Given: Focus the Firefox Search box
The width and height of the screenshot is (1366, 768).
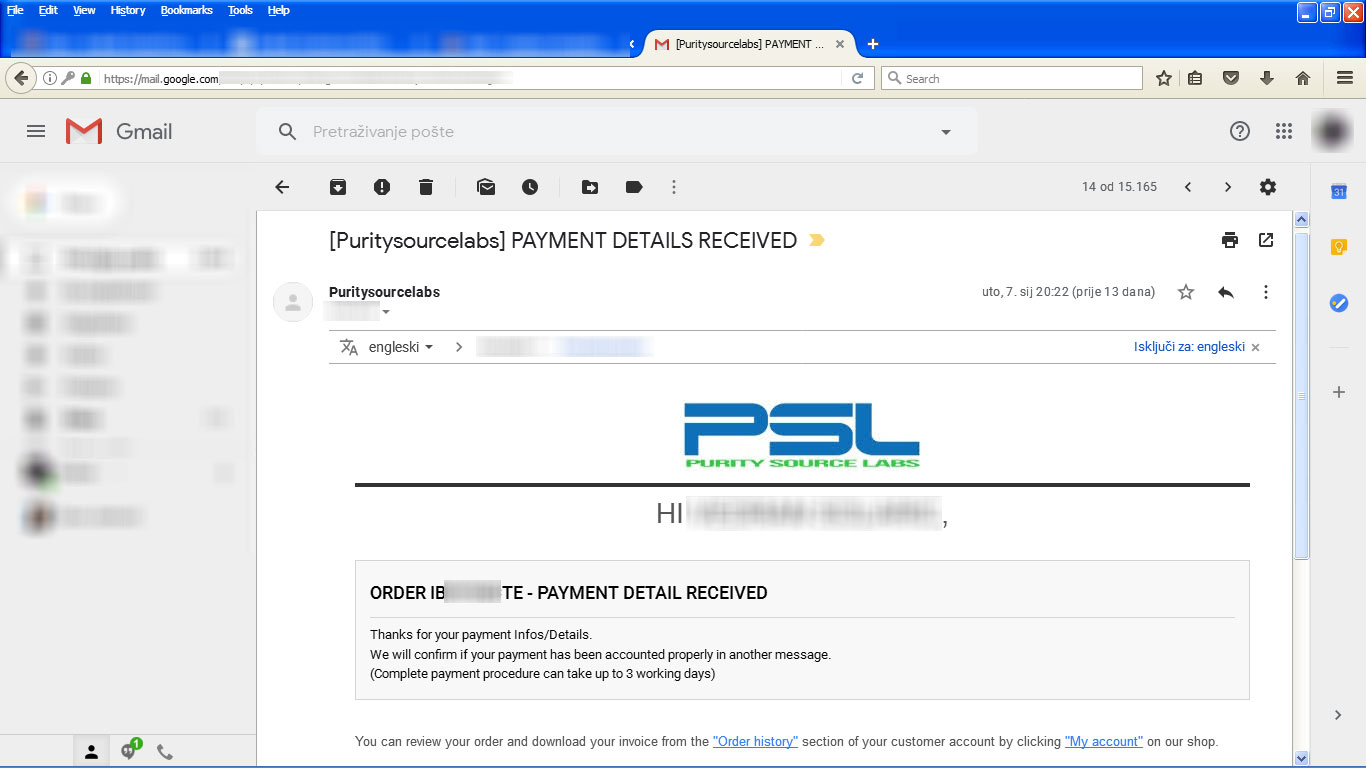Looking at the screenshot, I should (1011, 78).
